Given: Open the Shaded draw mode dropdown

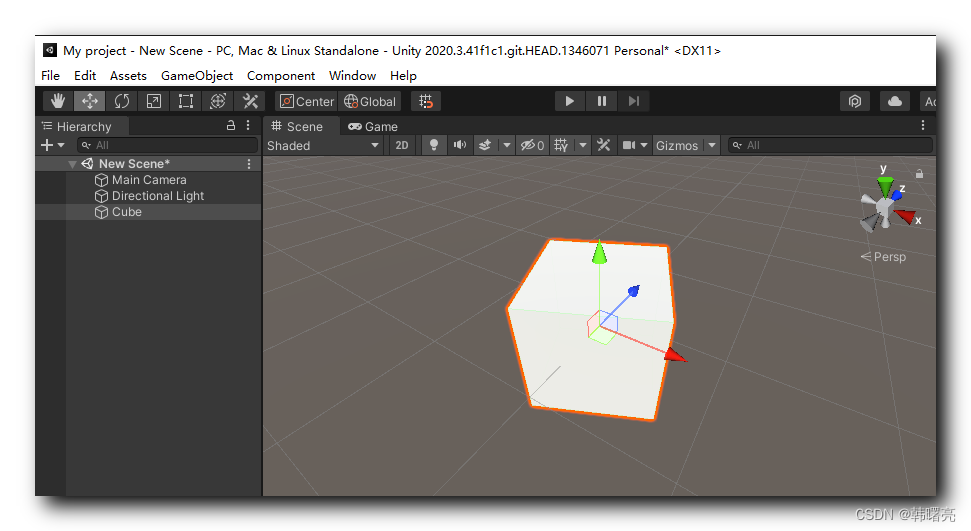Looking at the screenshot, I should point(323,145).
